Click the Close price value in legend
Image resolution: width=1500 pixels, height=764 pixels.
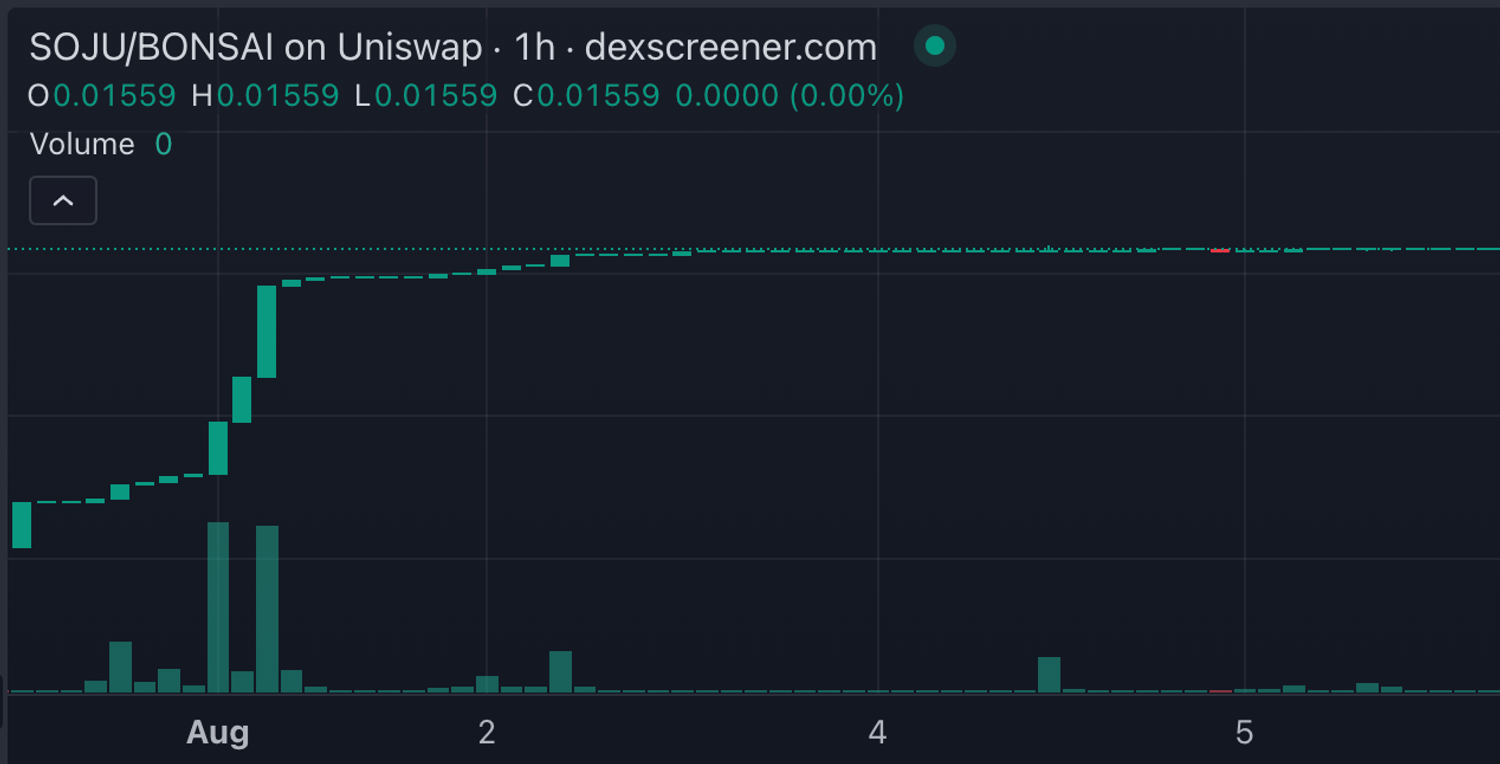pyautogui.click(x=598, y=96)
